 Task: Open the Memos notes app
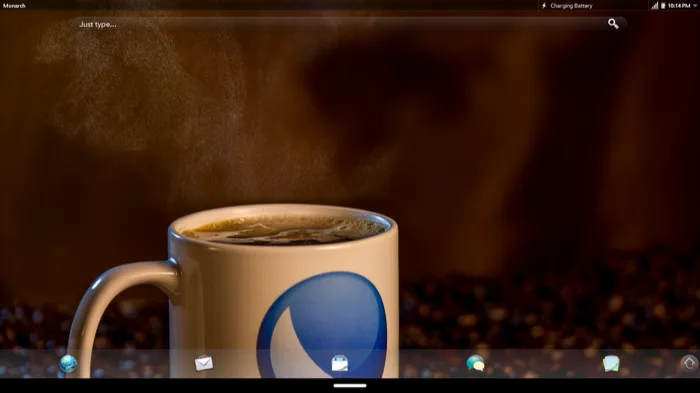tap(611, 364)
